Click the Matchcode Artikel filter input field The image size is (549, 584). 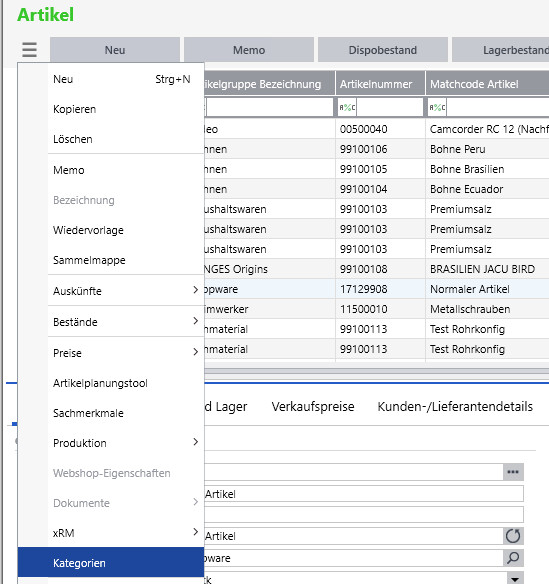point(498,108)
